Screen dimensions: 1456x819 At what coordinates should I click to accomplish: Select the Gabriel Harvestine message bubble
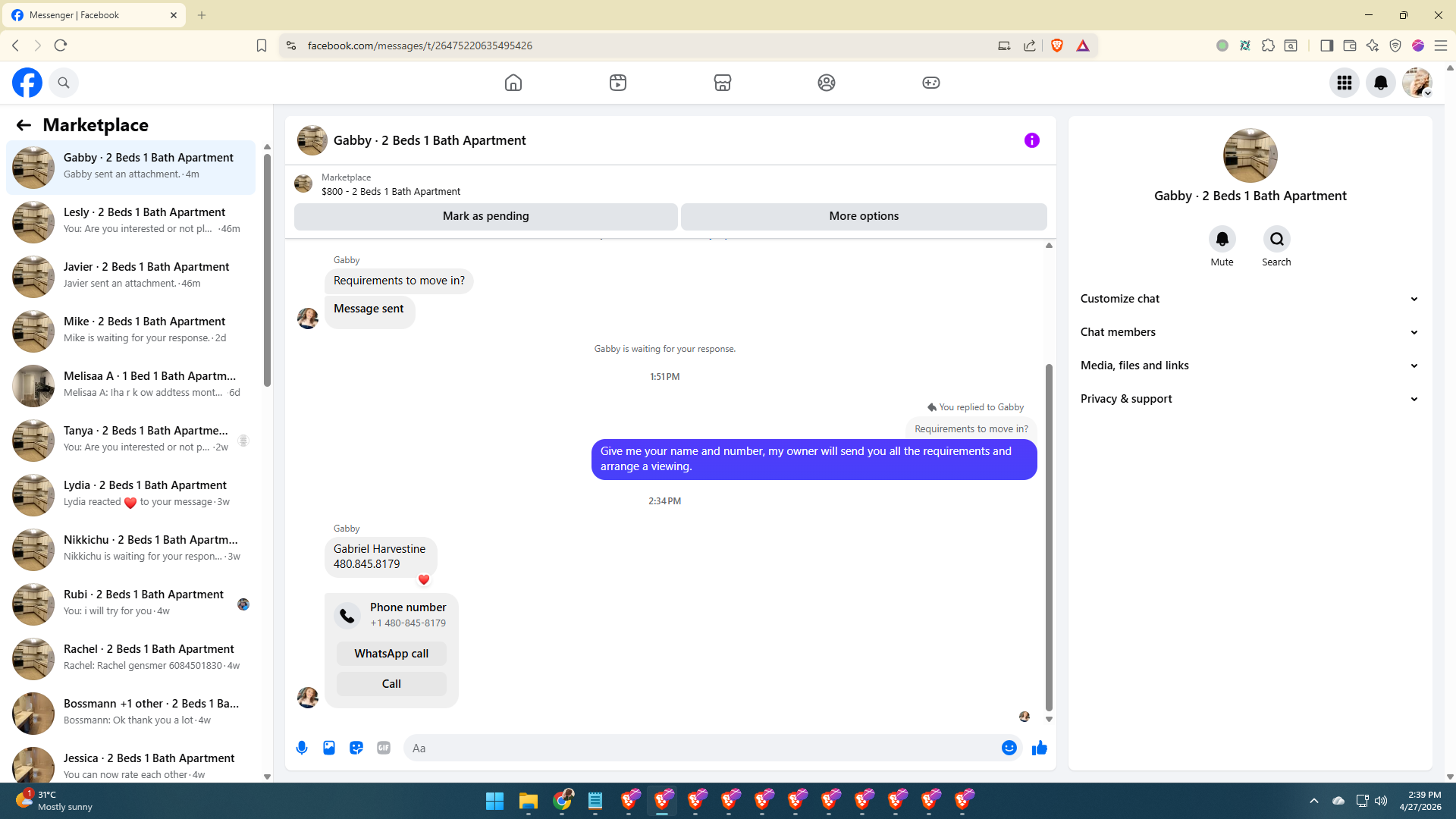pos(381,557)
